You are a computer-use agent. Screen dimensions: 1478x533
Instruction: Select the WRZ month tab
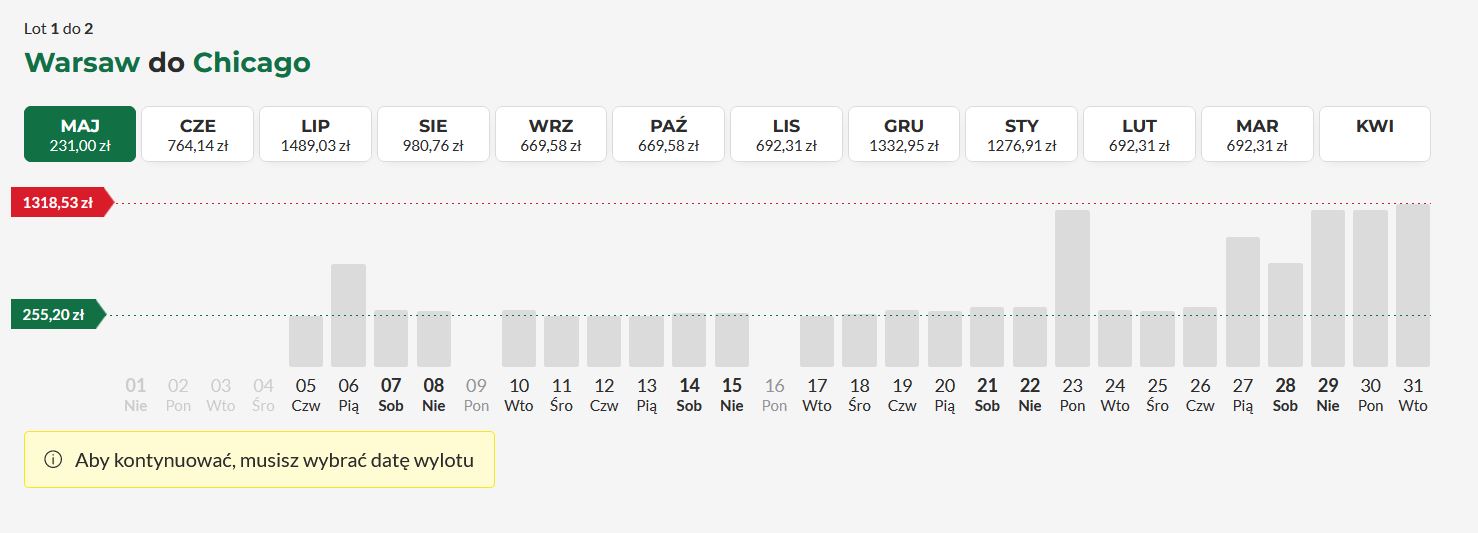[551, 134]
